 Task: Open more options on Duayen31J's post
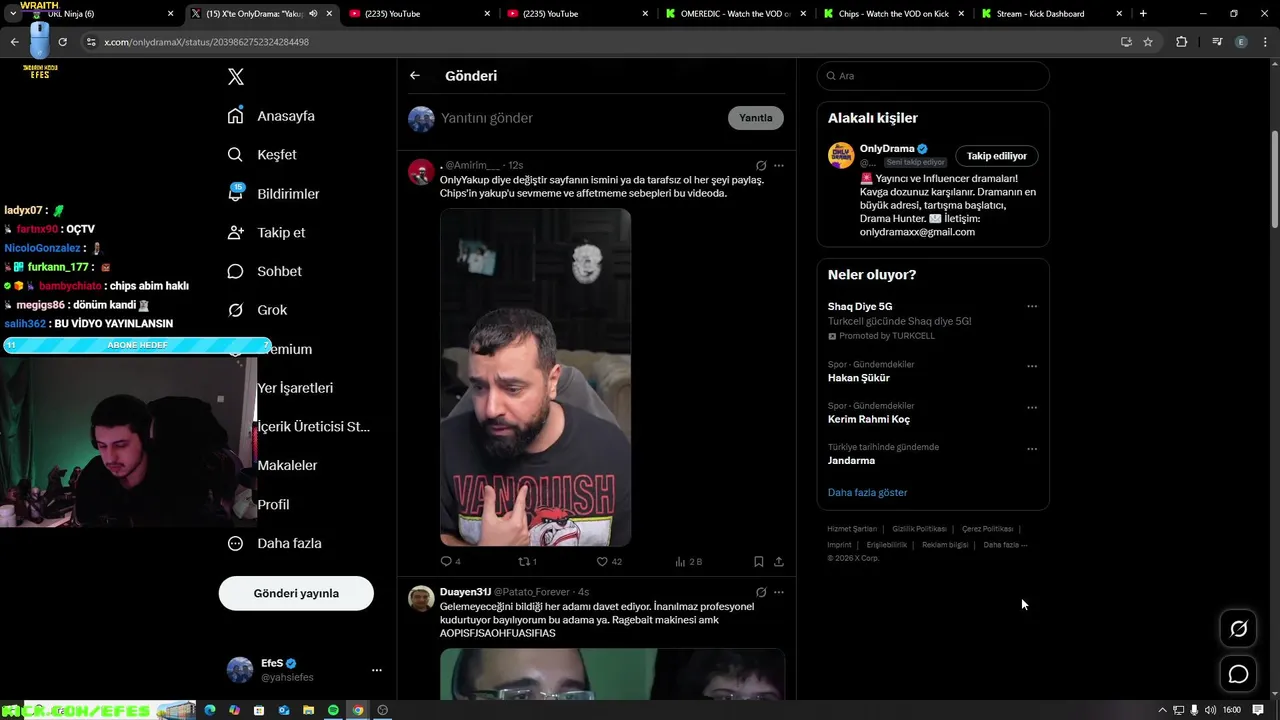779,592
